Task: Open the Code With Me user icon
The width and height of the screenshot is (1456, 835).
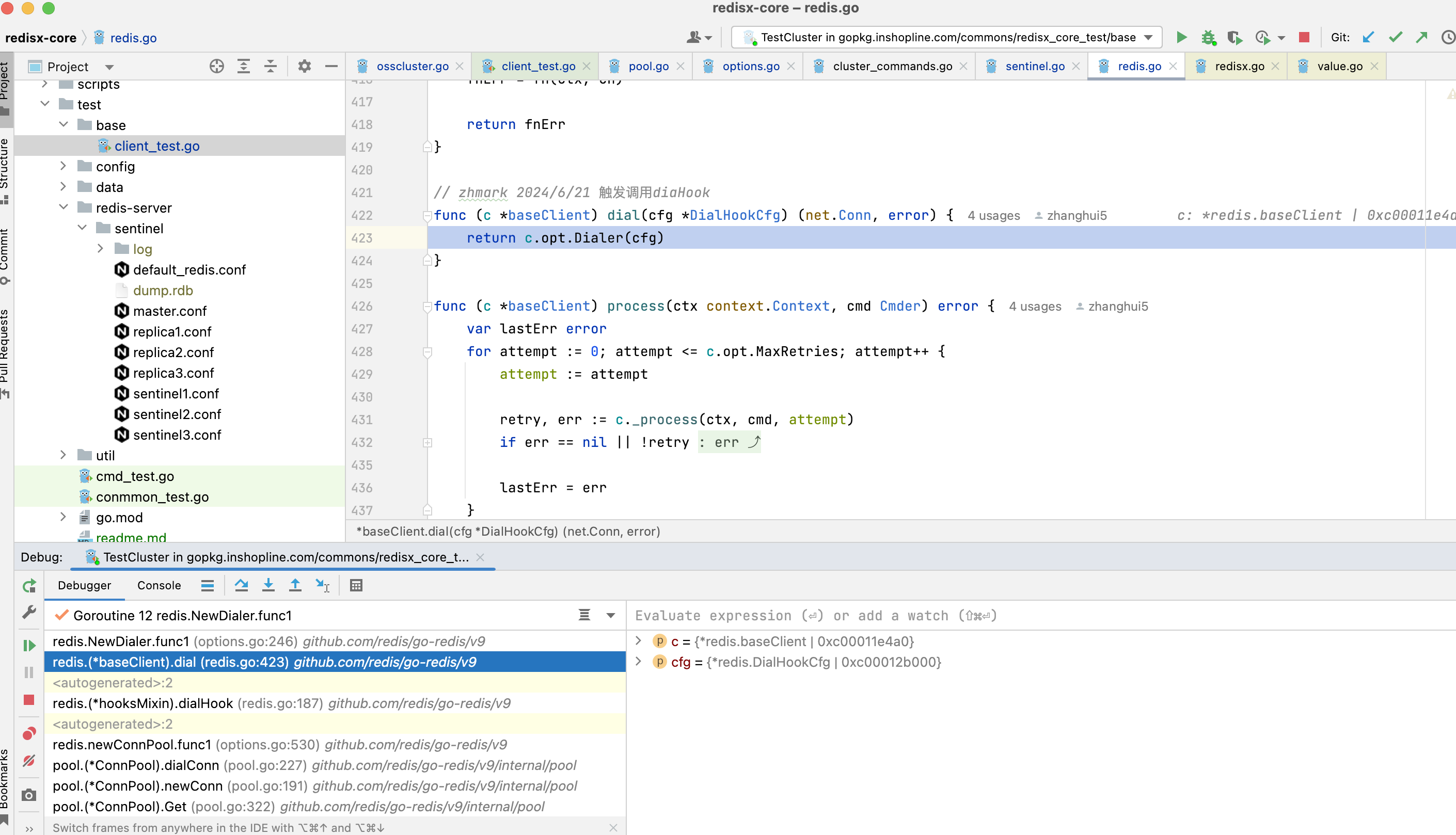Action: pyautogui.click(x=699, y=38)
